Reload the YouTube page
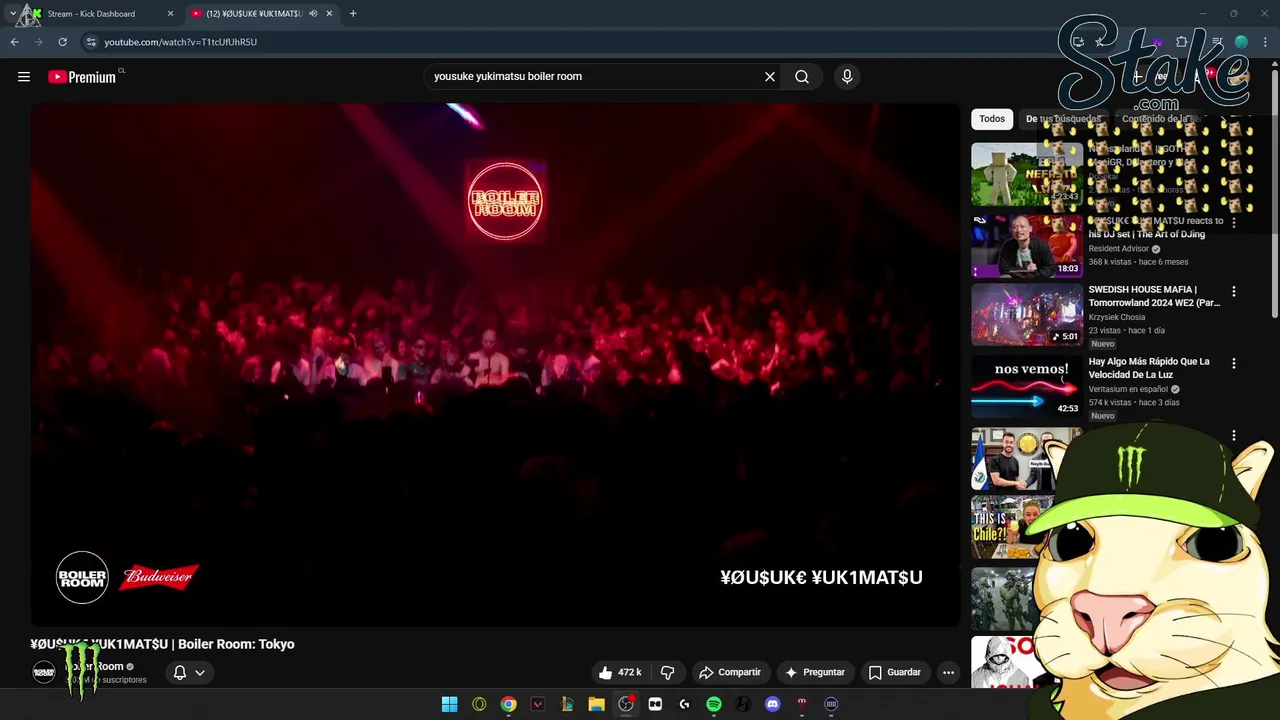 pos(62,42)
